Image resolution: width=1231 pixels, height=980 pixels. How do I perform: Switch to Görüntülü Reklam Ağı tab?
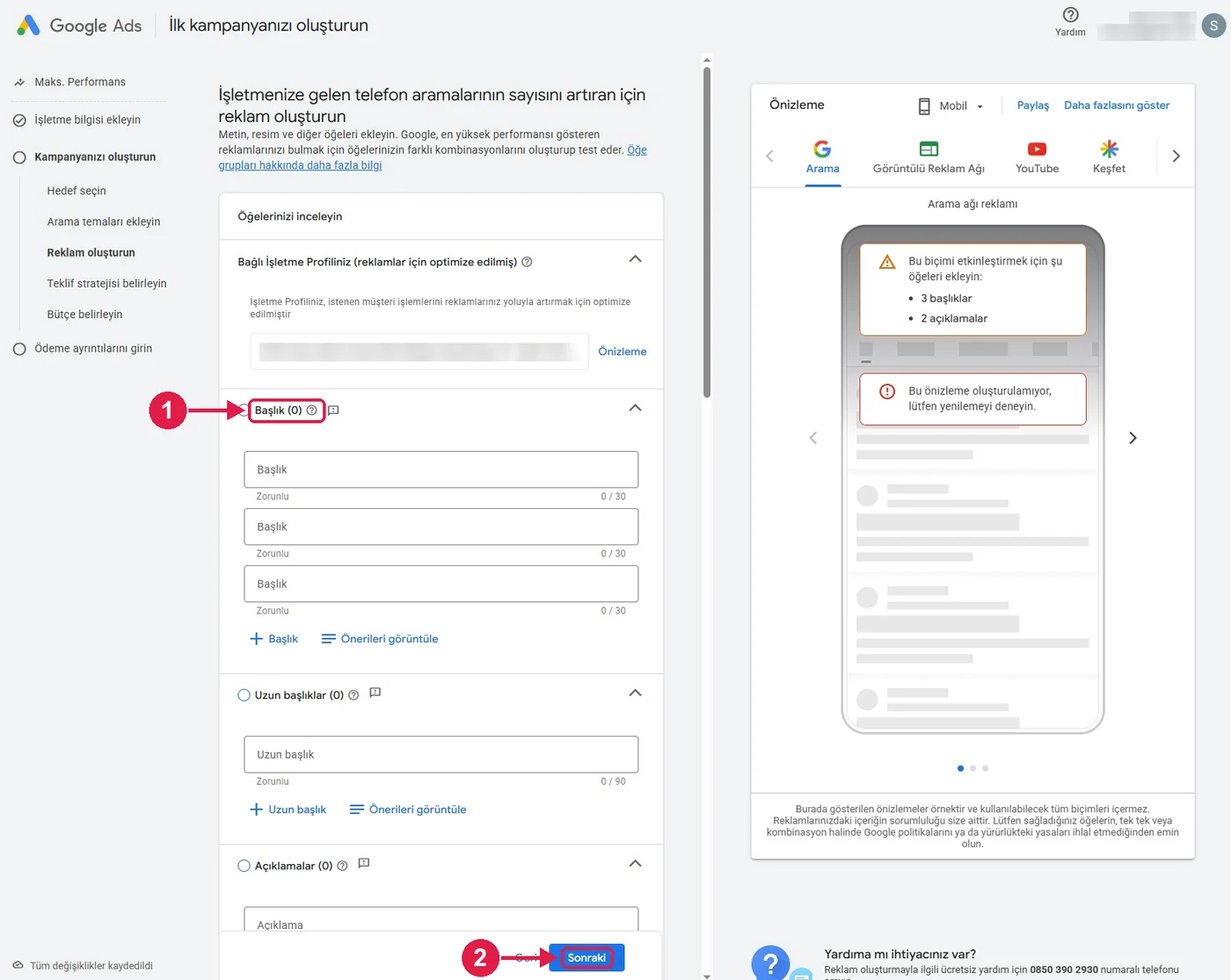[x=929, y=156]
